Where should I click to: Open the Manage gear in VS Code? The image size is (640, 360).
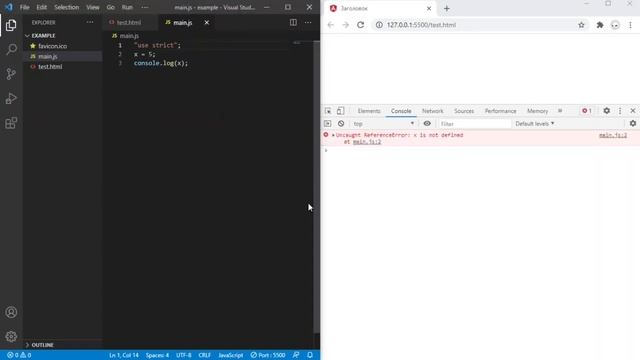11,336
